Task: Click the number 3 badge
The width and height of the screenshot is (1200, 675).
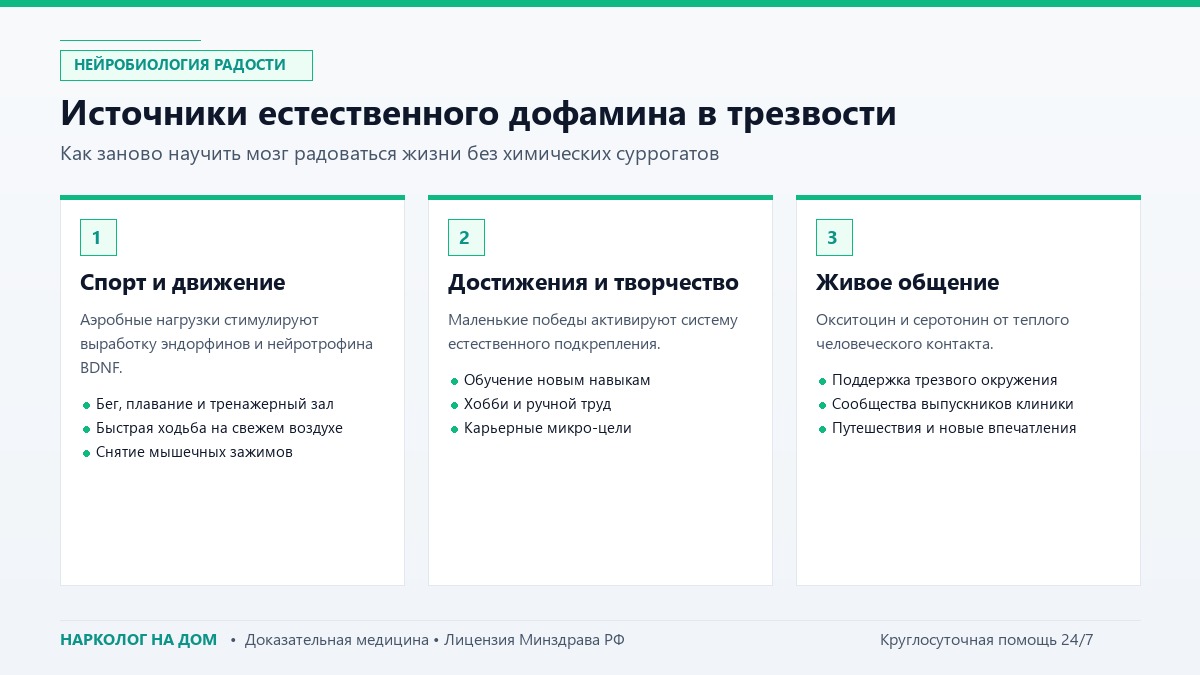Action: [x=834, y=237]
